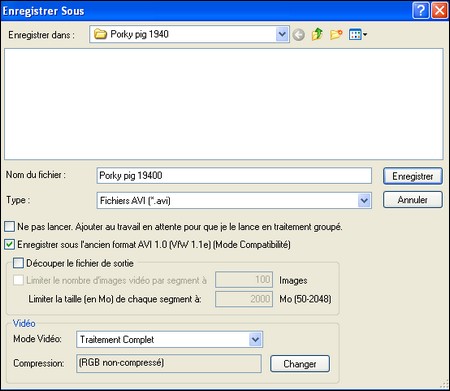Click the images-per-segment field showing 100
Screen dimensions: 450x391
(x=244, y=279)
